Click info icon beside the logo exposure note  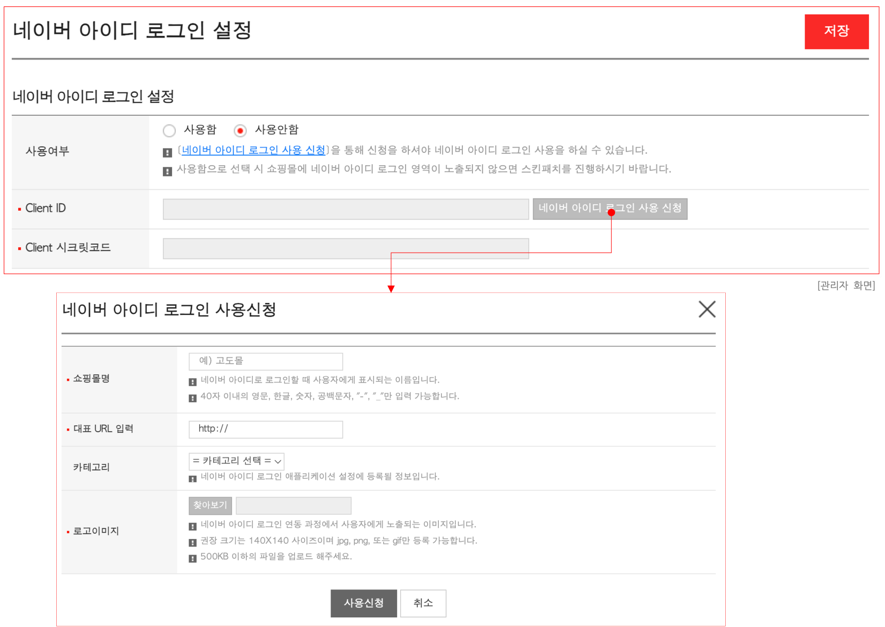pos(193,526)
